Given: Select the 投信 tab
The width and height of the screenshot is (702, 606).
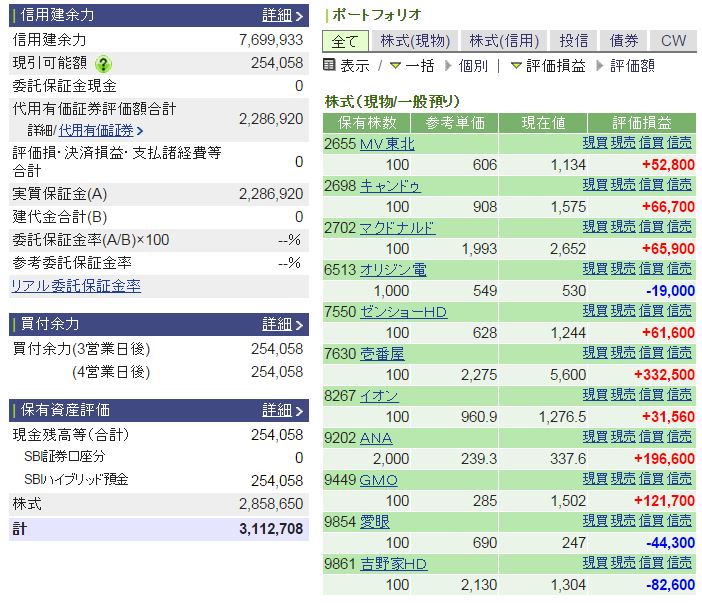Looking at the screenshot, I should coord(574,41).
